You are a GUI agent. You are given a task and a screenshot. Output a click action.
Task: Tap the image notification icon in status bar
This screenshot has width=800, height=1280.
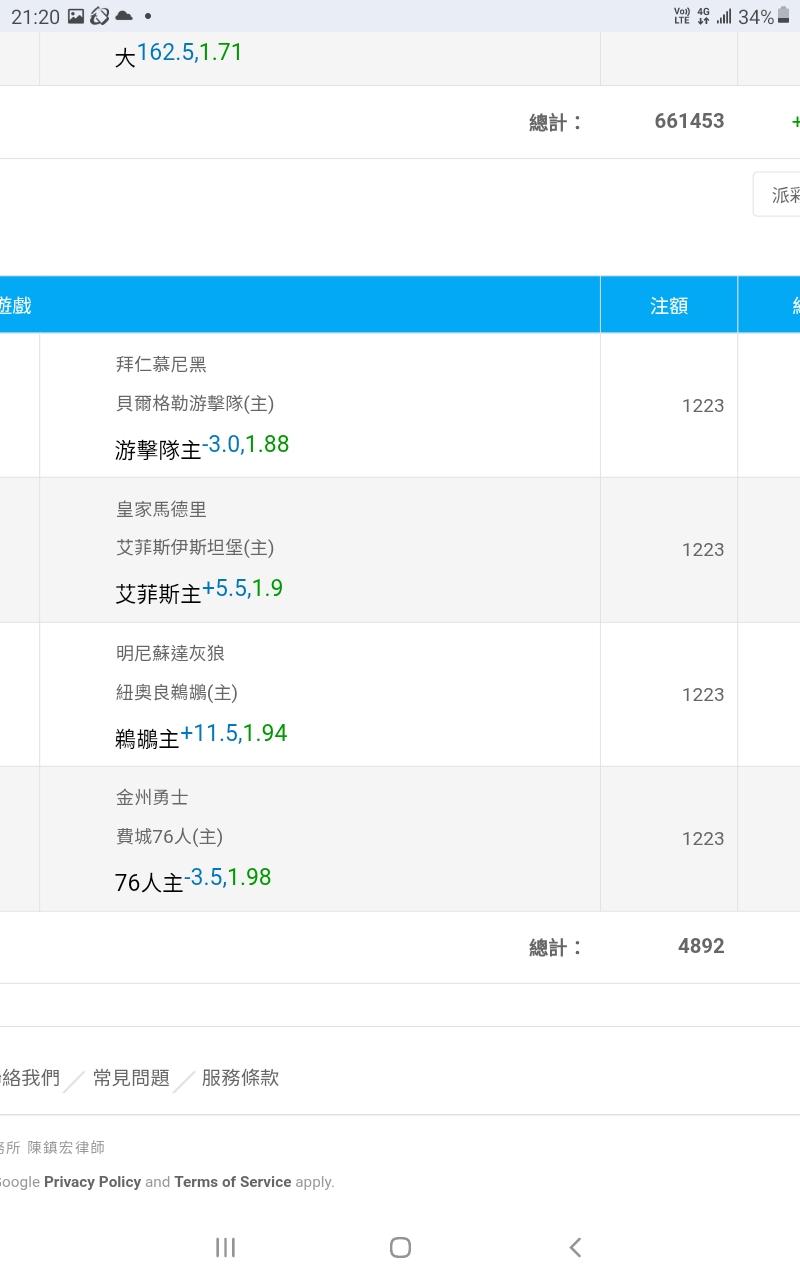(x=76, y=17)
